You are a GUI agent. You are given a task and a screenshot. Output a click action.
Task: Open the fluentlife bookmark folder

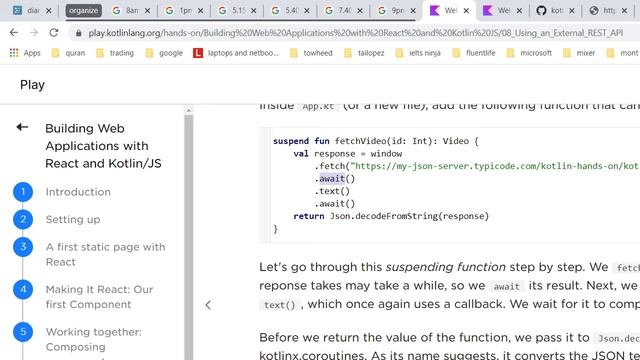473,53
